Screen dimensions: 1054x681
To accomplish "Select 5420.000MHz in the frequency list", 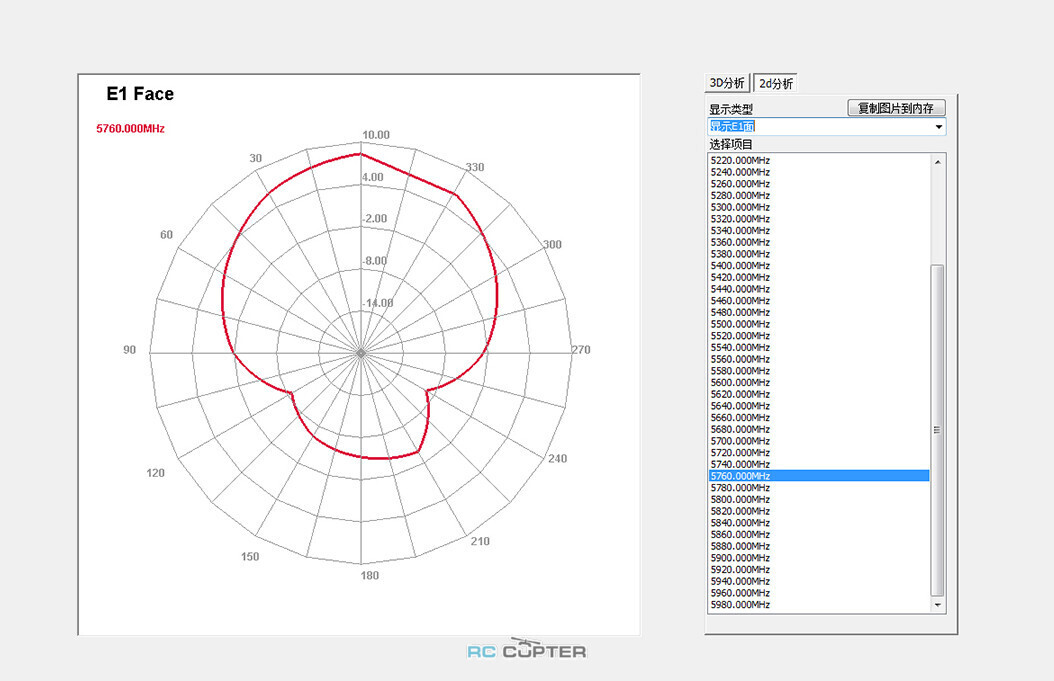I will 819,277.
